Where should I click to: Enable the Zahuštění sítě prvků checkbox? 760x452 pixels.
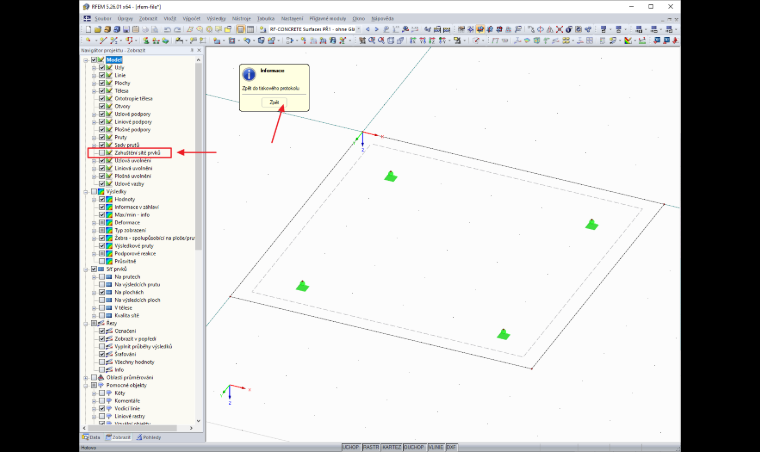(102, 153)
